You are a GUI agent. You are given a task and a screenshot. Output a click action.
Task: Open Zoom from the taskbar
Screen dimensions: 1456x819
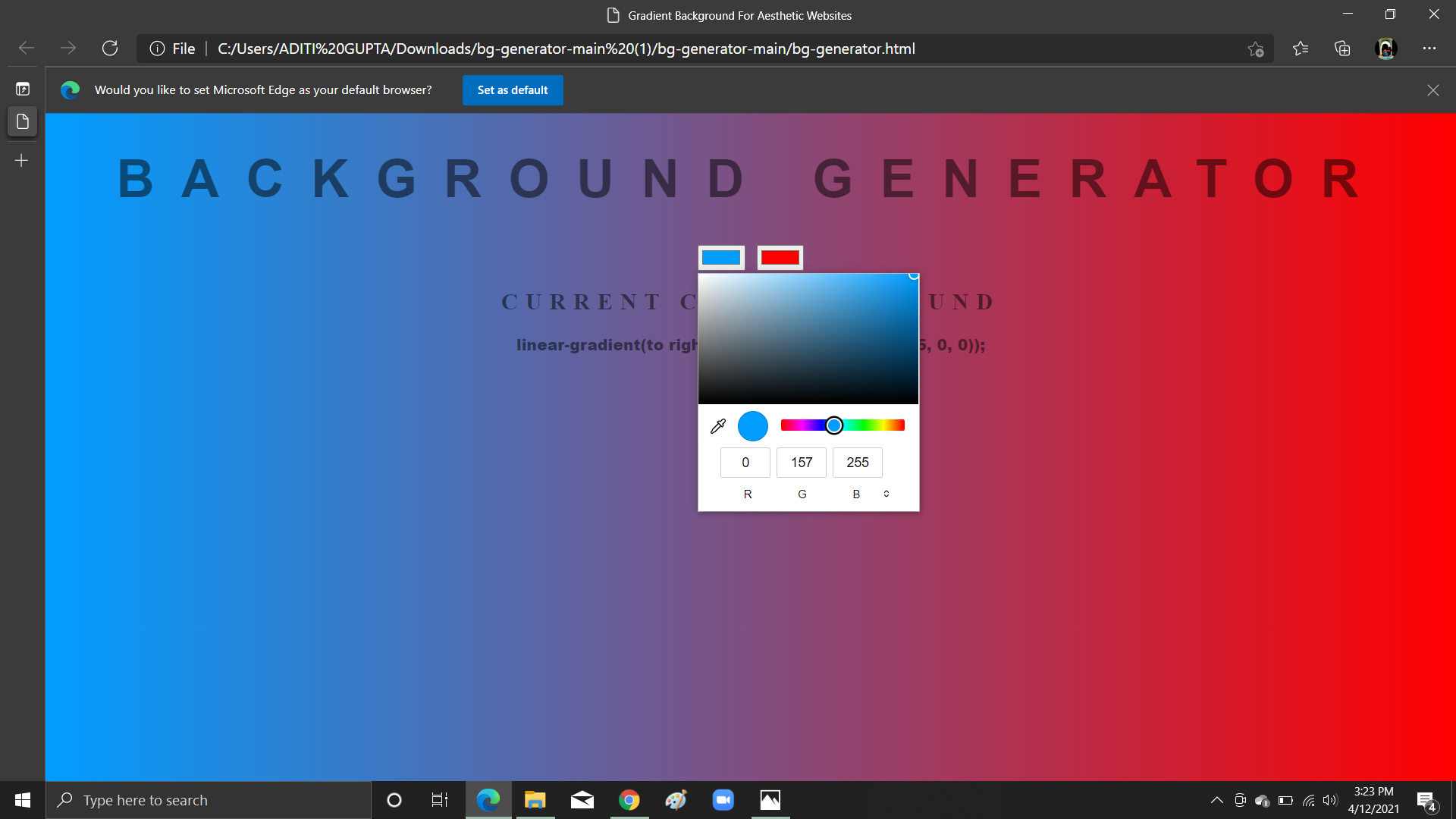click(x=723, y=800)
